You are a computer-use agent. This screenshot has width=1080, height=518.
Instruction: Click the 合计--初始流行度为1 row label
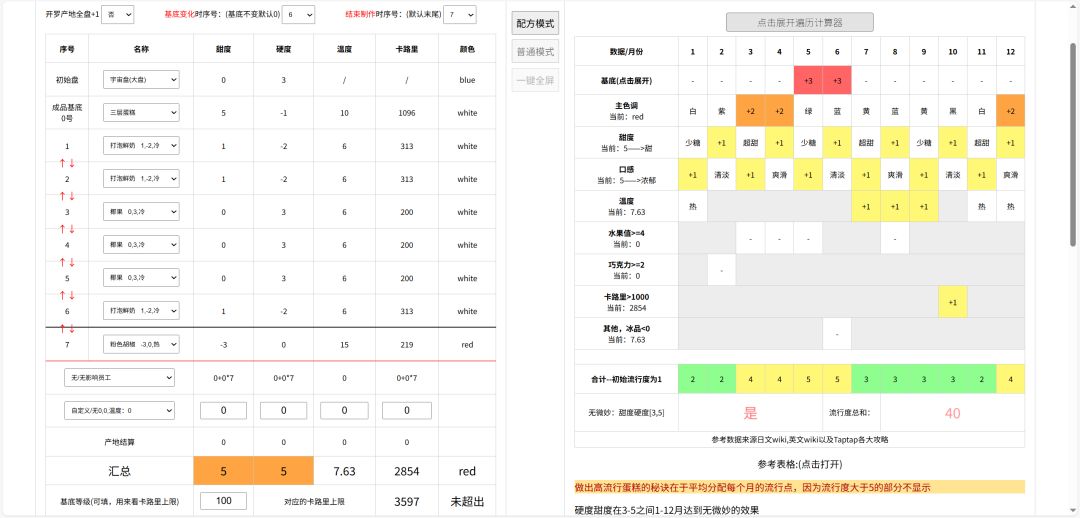pos(626,380)
